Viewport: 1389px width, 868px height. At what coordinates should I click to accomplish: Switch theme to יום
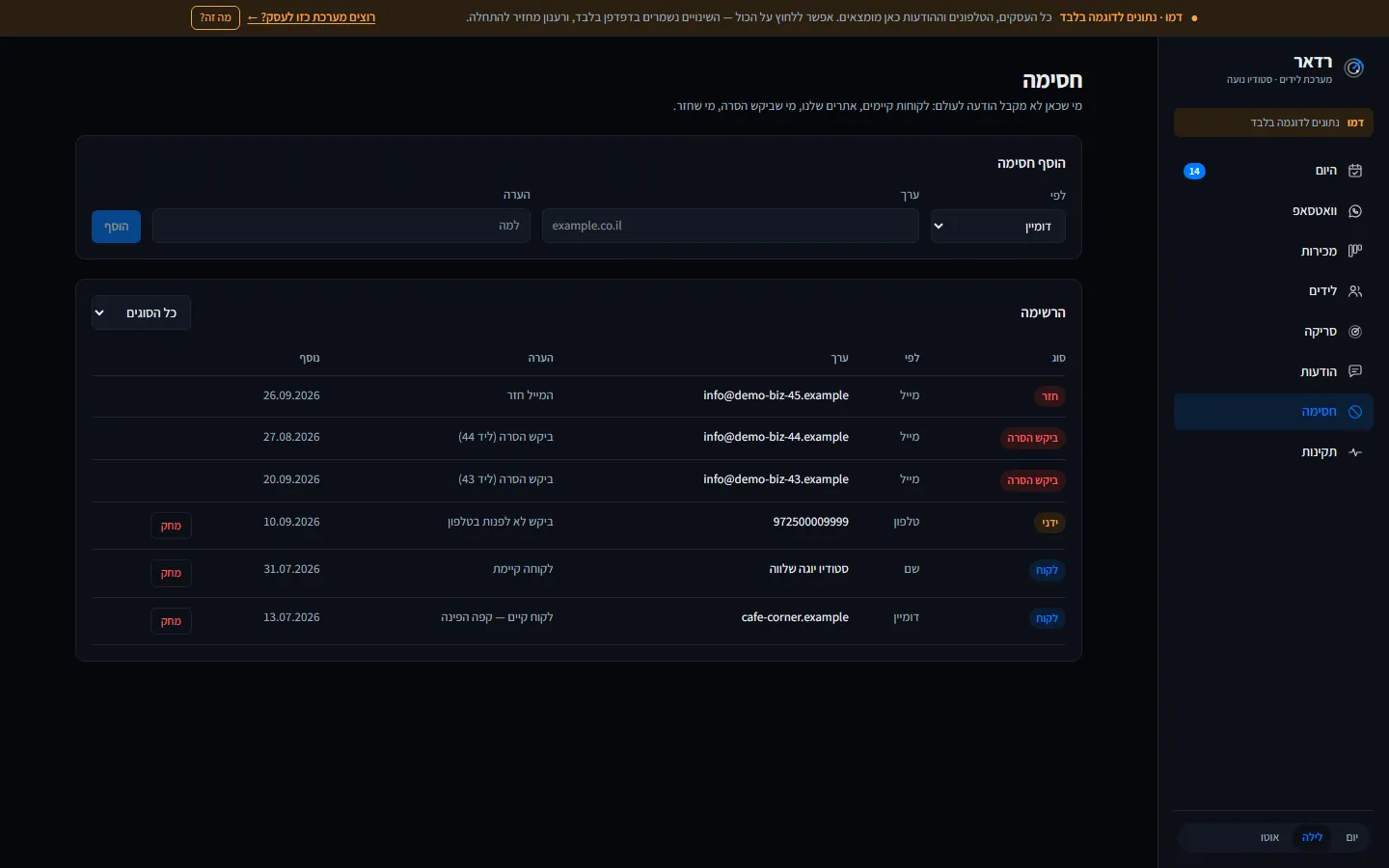pyautogui.click(x=1351, y=837)
